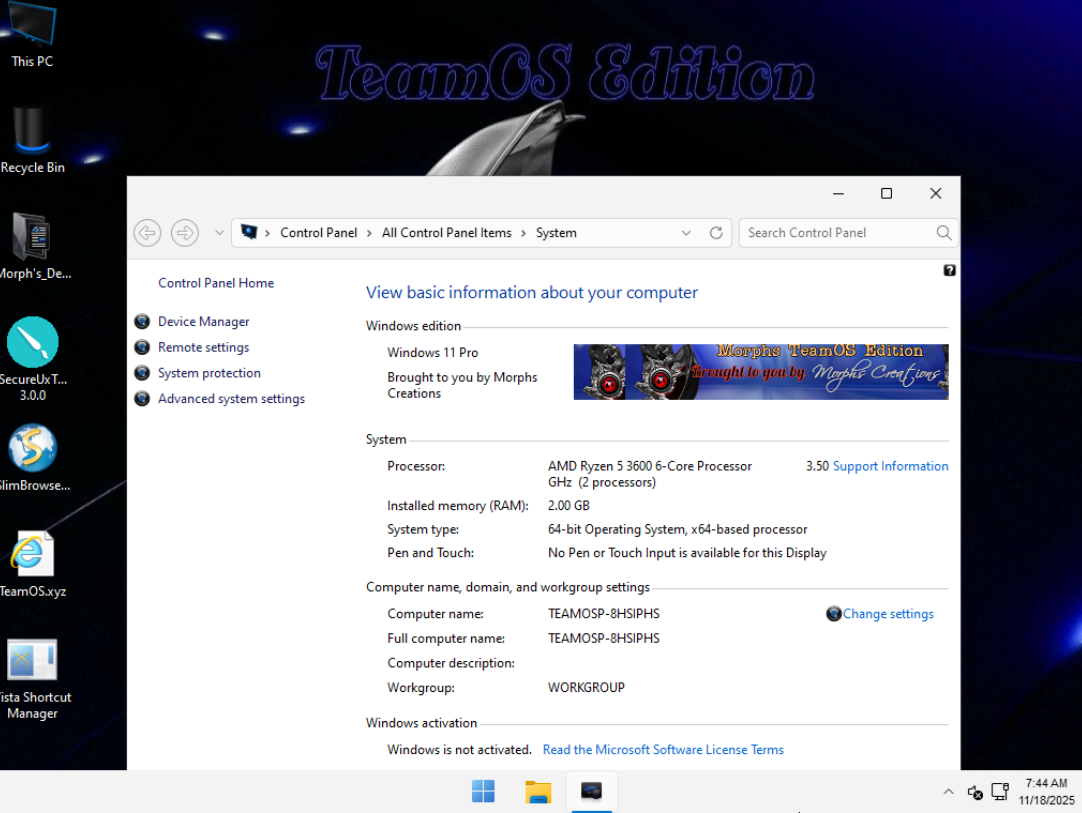The image size is (1082, 813).
Task: Show hidden system tray icons
Action: [x=948, y=792]
